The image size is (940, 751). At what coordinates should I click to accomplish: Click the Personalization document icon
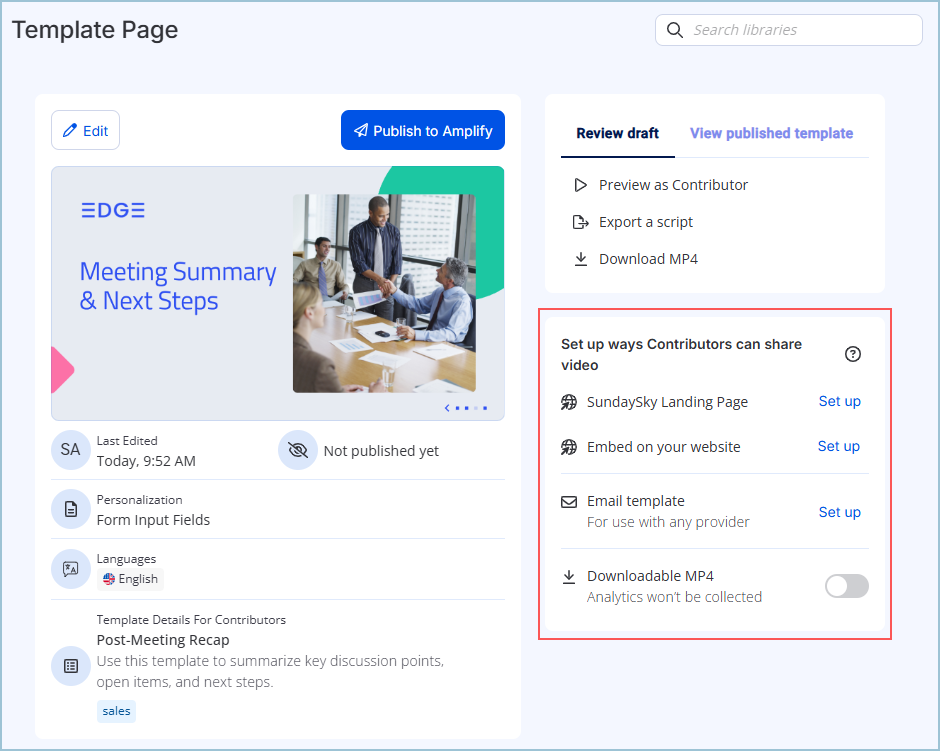point(71,510)
